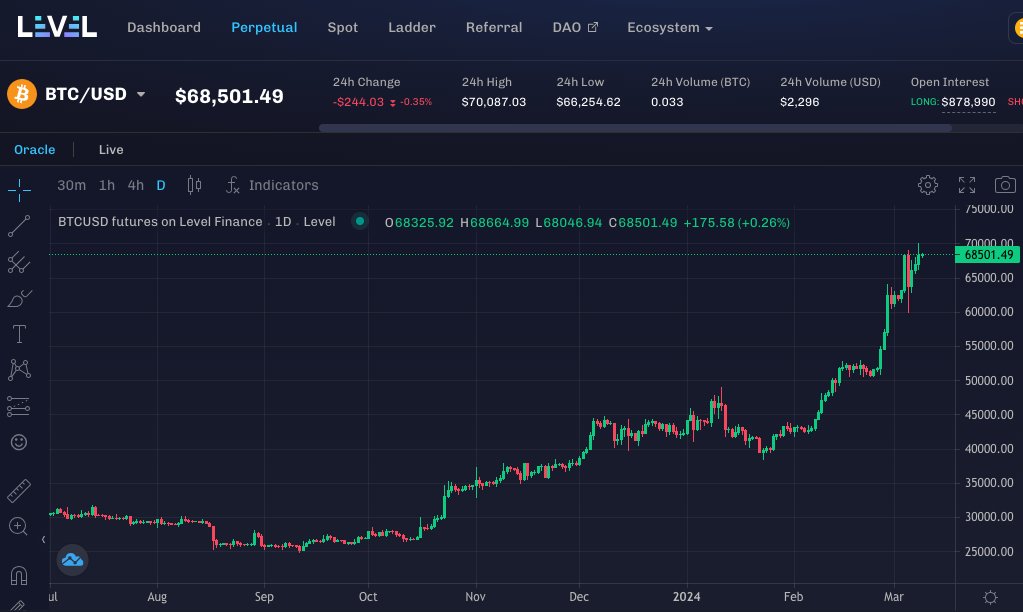Collapse the drawing toolbar with the arrow
The image size is (1023, 612).
[x=43, y=540]
